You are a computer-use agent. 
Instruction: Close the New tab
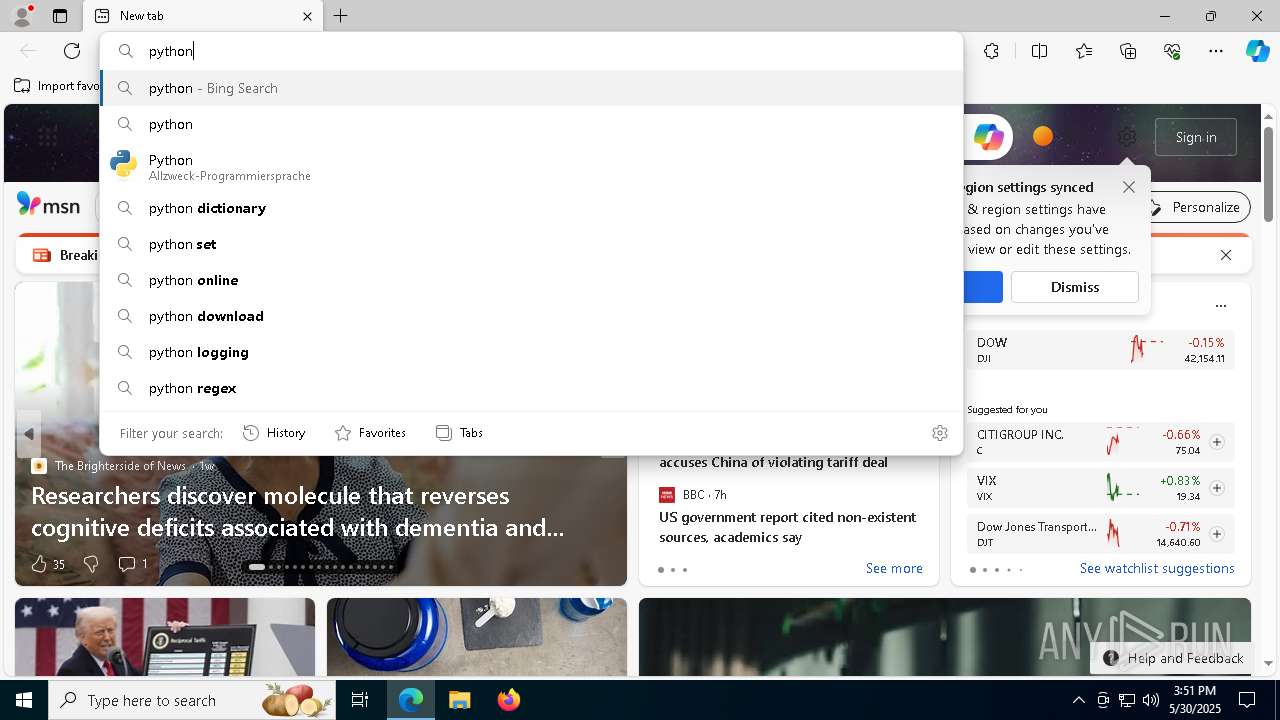point(307,16)
